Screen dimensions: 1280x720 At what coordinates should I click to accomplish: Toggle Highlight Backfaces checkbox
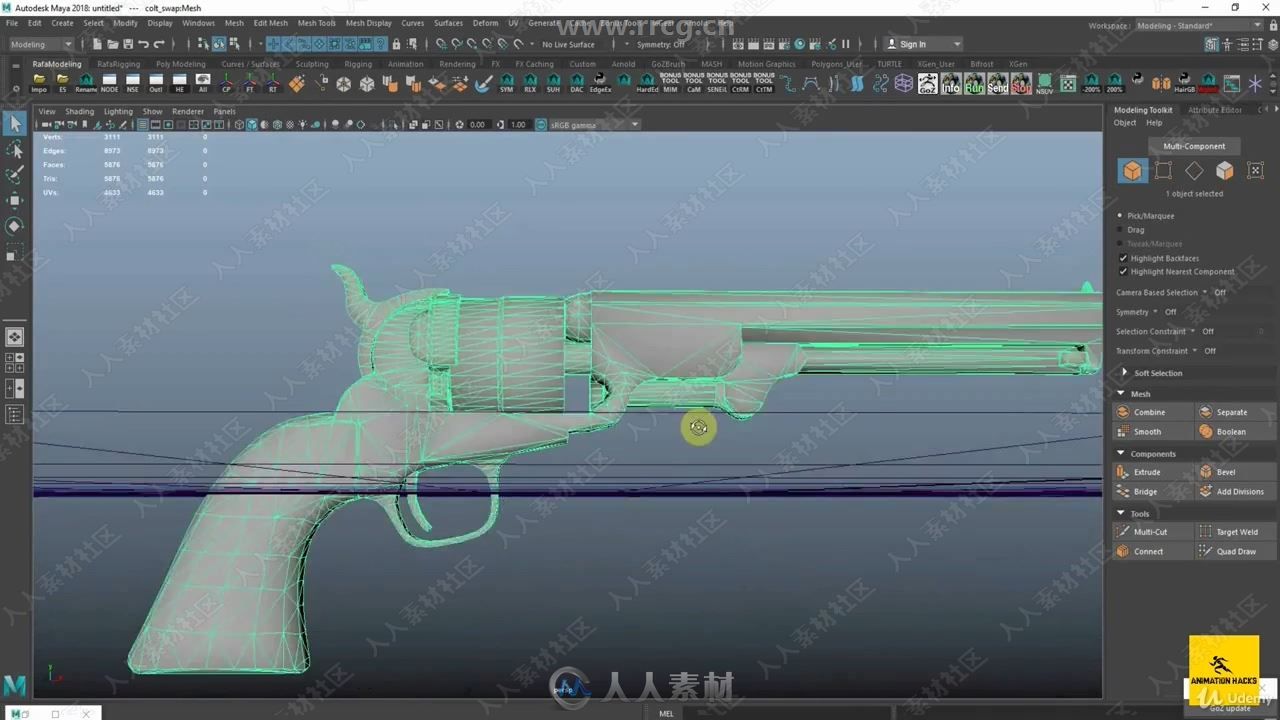pos(1123,258)
